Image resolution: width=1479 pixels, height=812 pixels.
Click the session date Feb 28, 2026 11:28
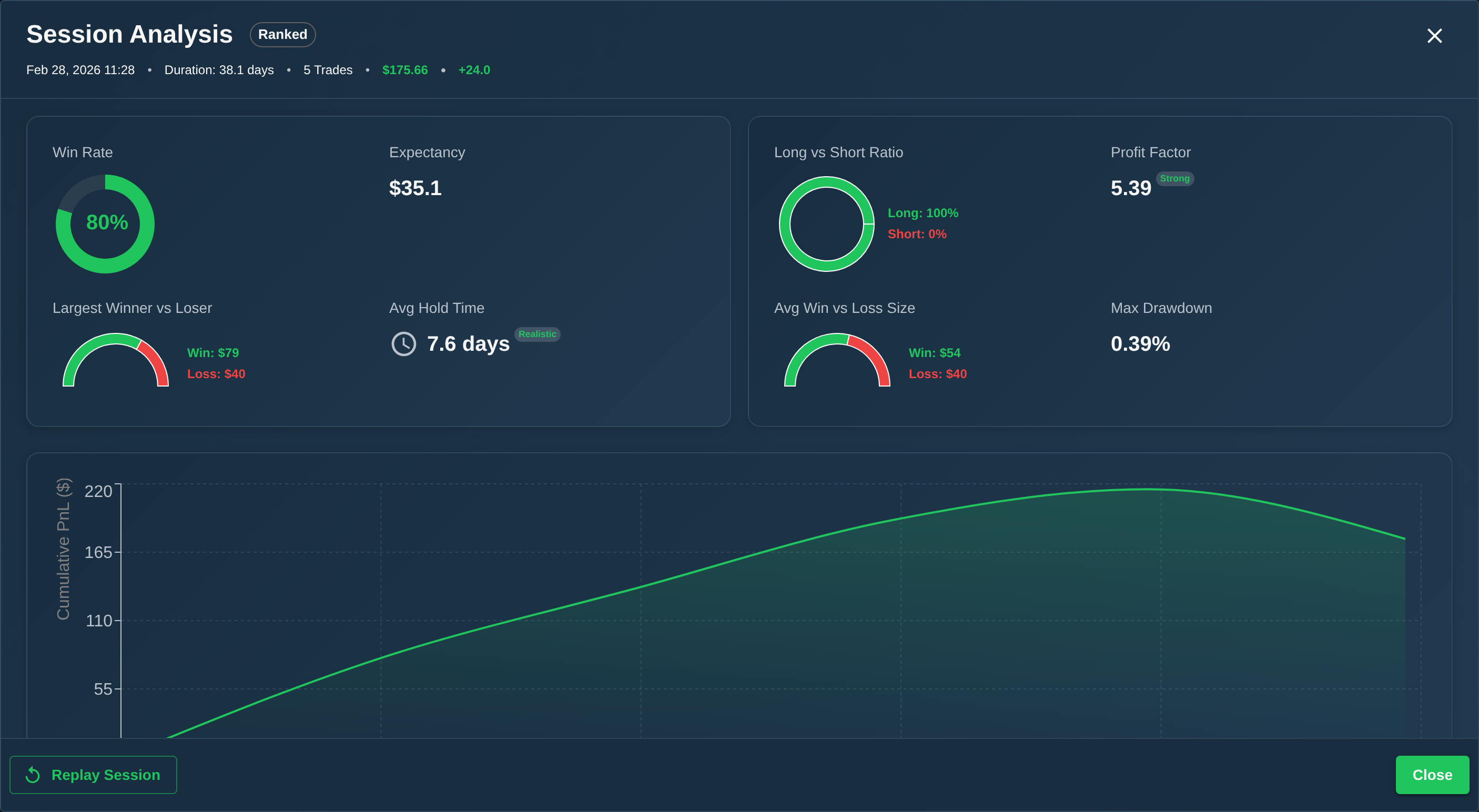coord(80,69)
